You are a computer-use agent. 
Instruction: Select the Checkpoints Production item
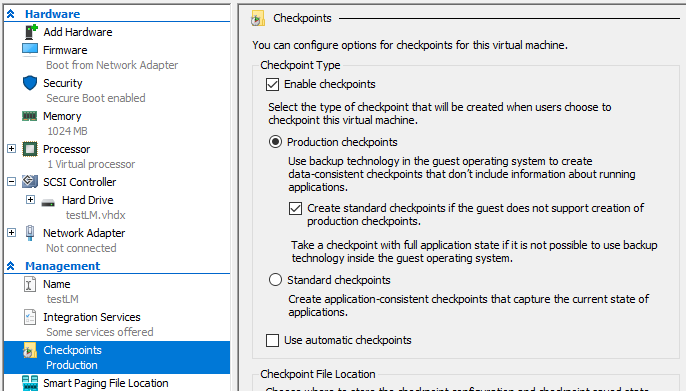(117, 357)
